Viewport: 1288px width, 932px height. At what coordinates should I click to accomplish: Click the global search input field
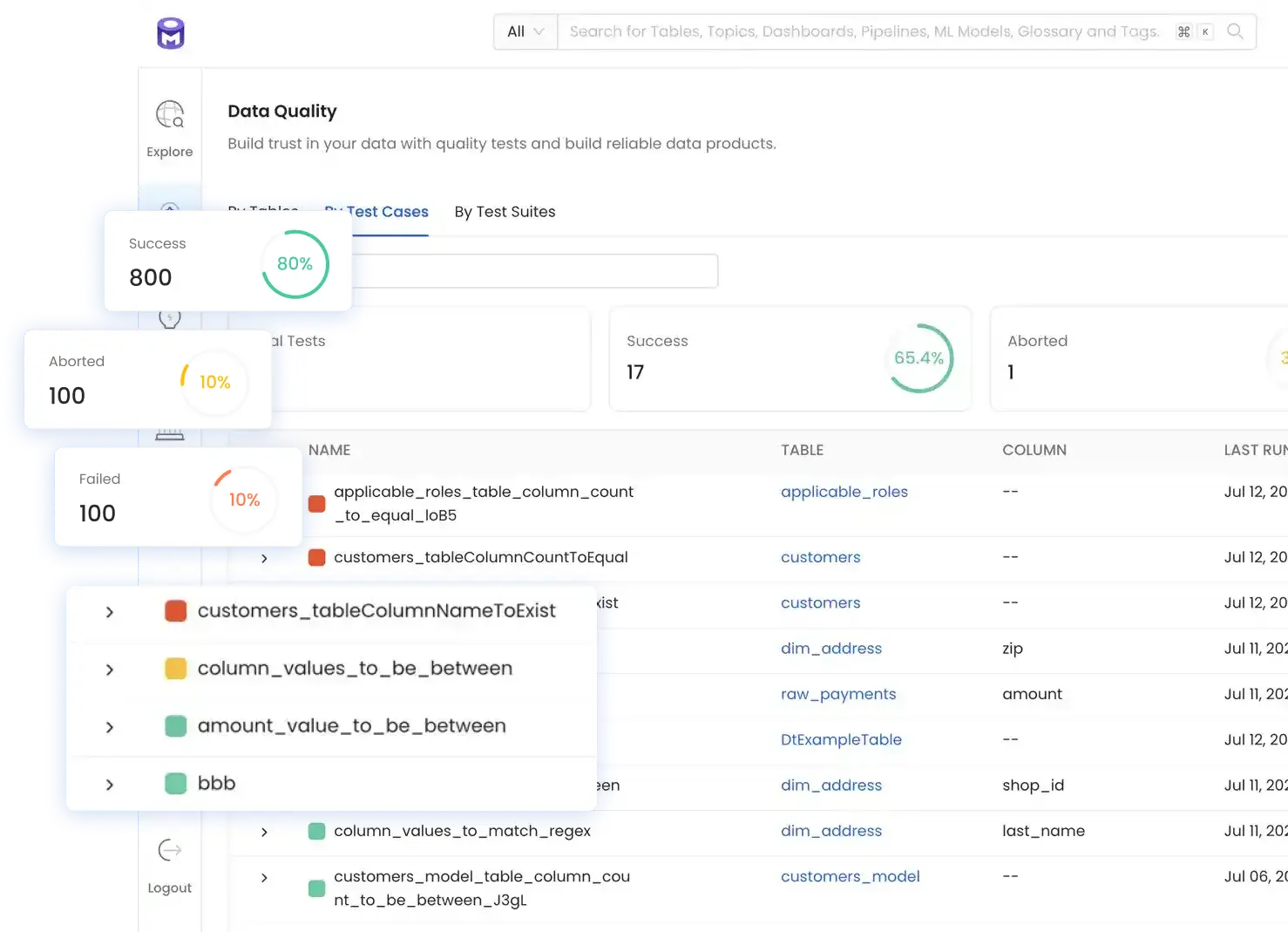pyautogui.click(x=871, y=31)
